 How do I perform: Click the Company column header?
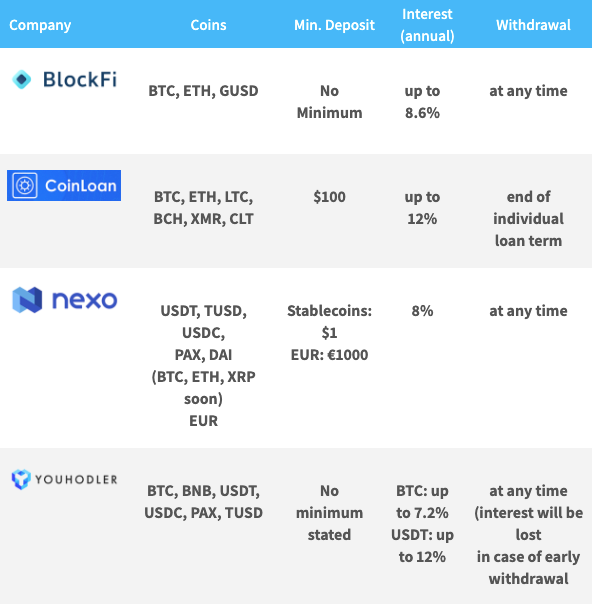coord(40,25)
